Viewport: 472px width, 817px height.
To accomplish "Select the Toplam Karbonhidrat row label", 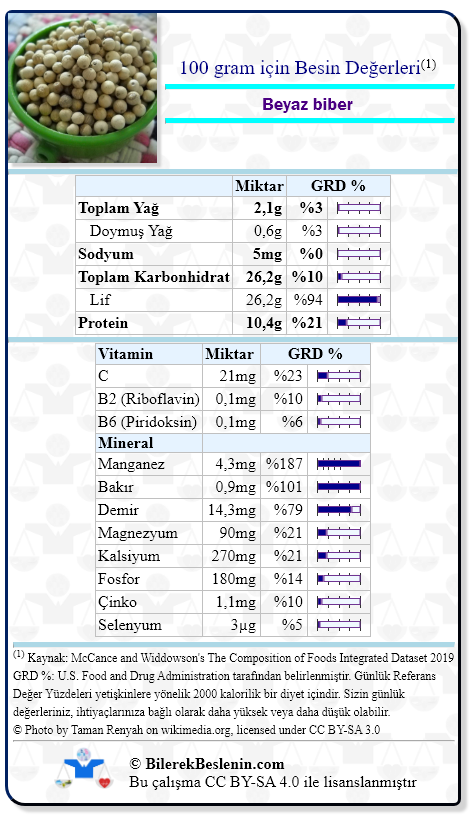I will (x=154, y=277).
